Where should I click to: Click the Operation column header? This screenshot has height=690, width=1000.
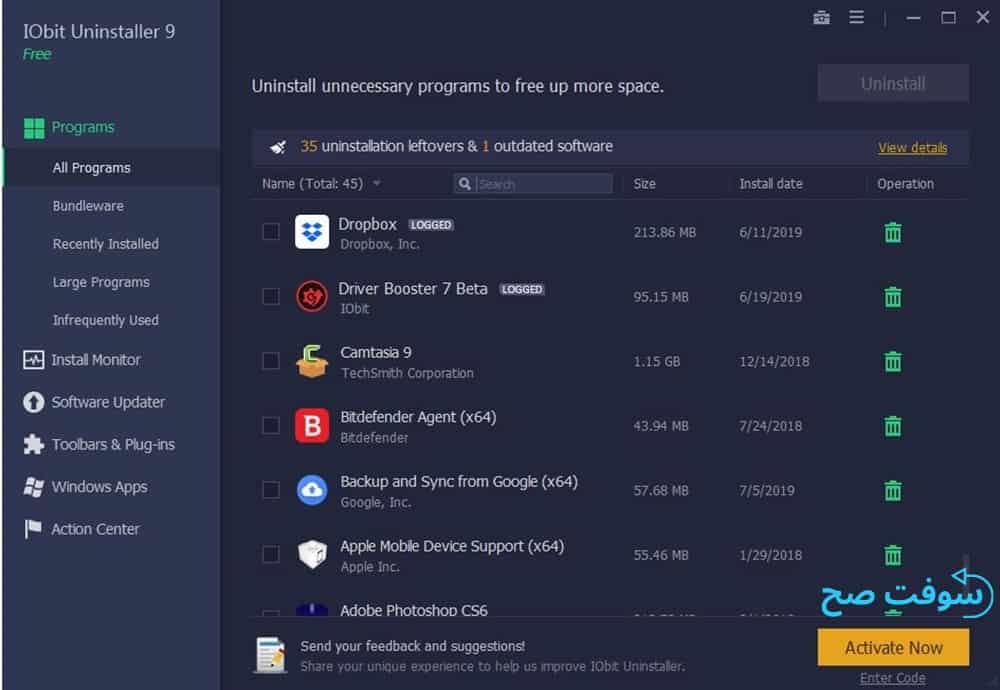click(x=905, y=184)
